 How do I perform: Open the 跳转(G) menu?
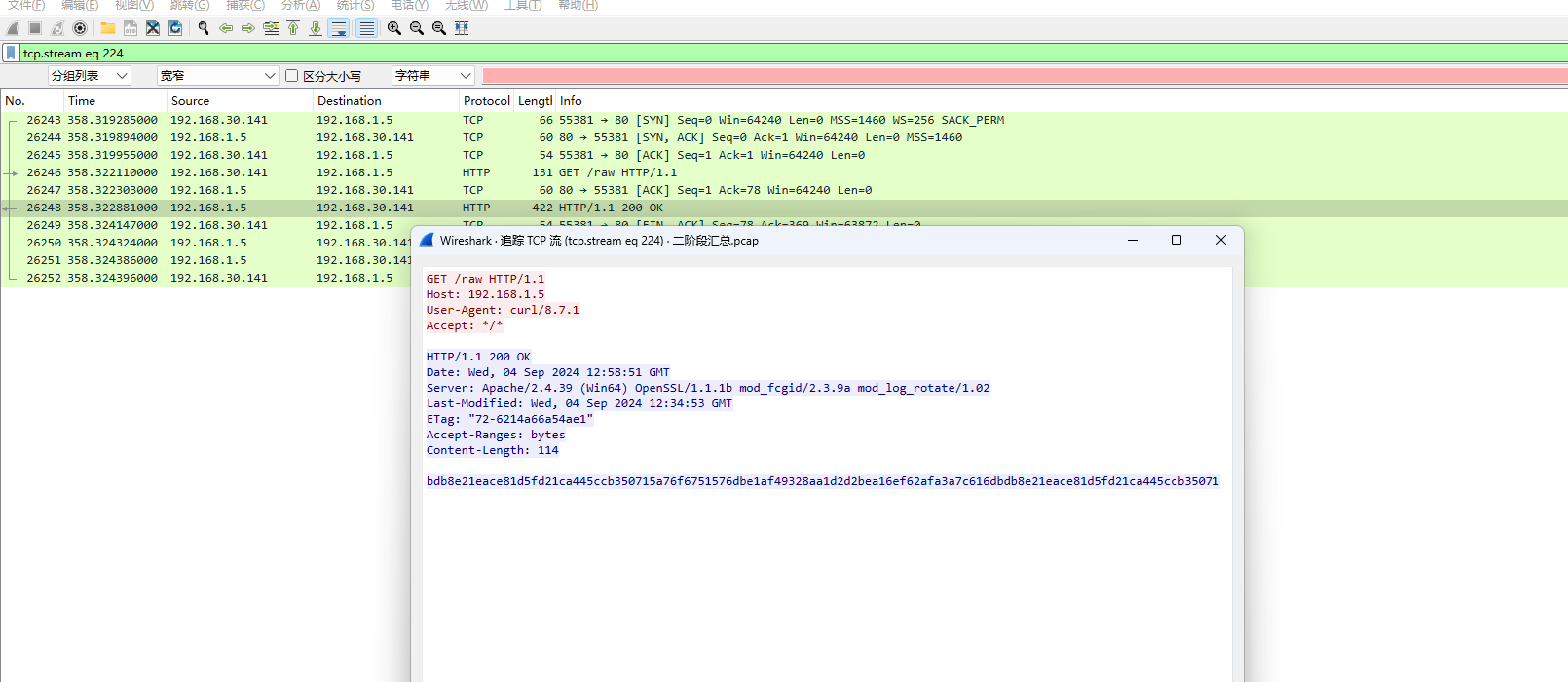pos(190,5)
